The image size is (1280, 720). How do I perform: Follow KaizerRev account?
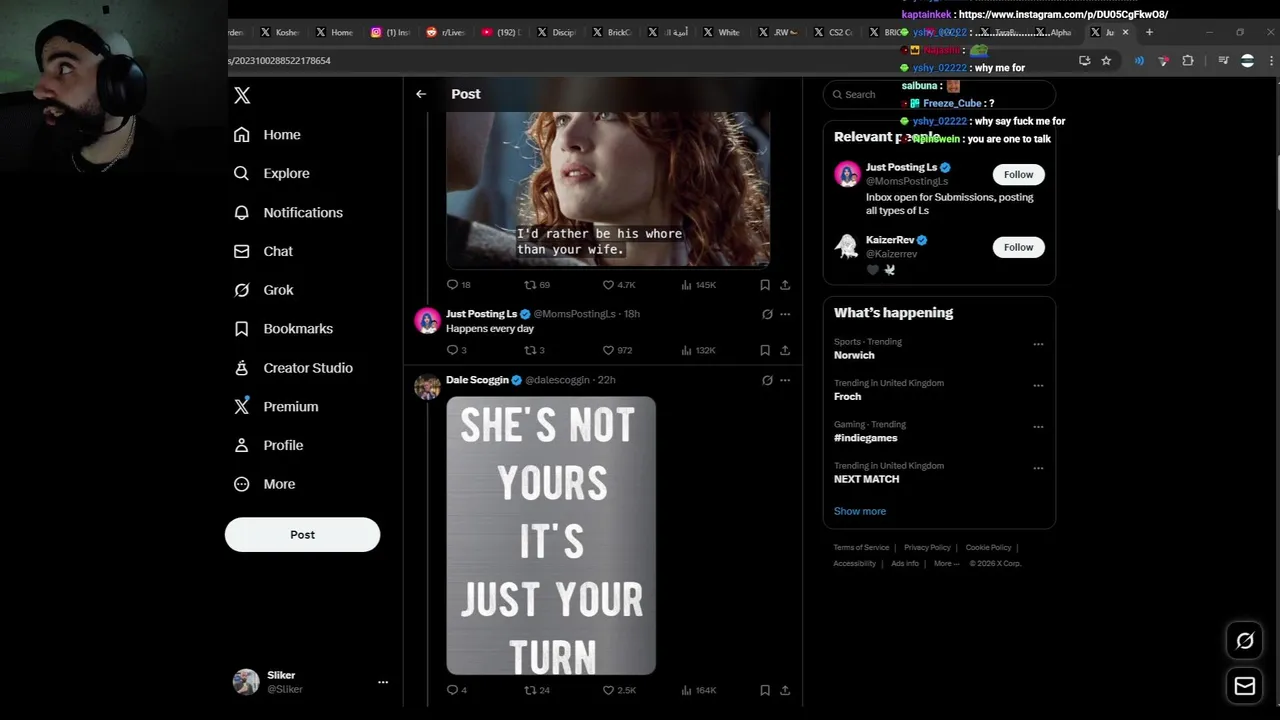1018,247
